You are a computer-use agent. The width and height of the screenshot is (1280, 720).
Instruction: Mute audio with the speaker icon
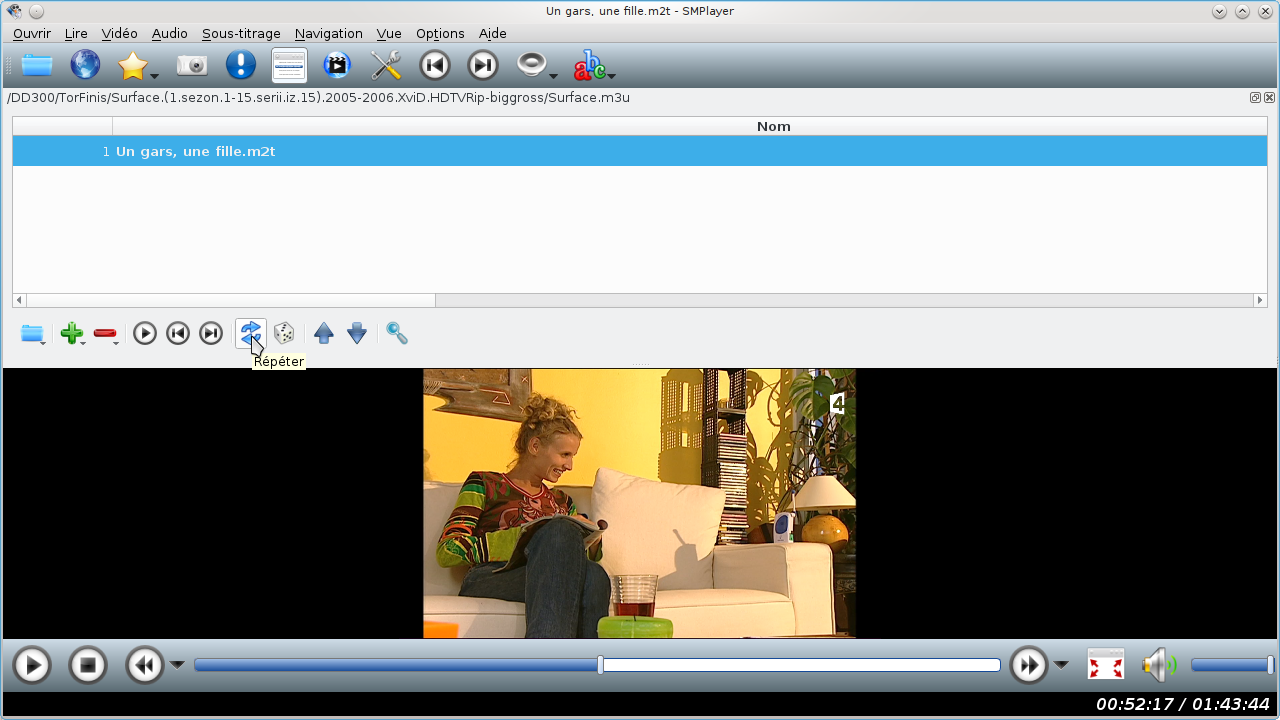(x=1160, y=665)
